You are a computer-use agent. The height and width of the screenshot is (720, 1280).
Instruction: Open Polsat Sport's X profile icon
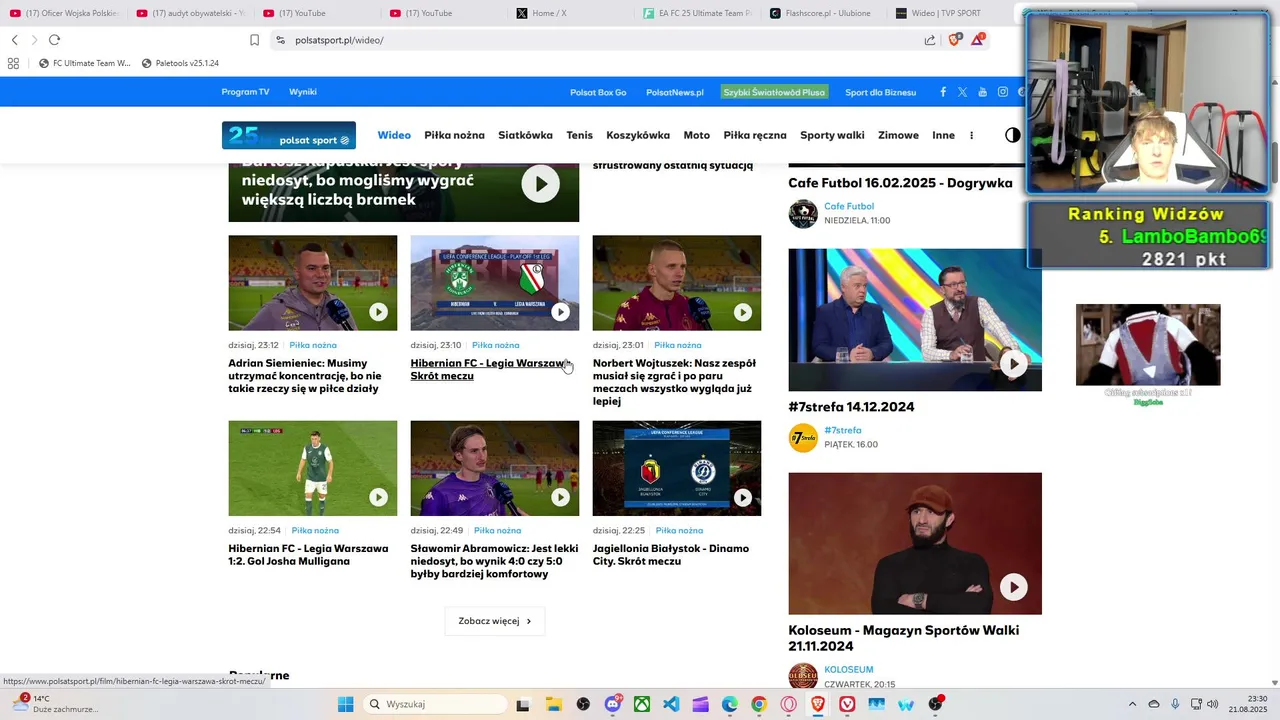[x=962, y=92]
